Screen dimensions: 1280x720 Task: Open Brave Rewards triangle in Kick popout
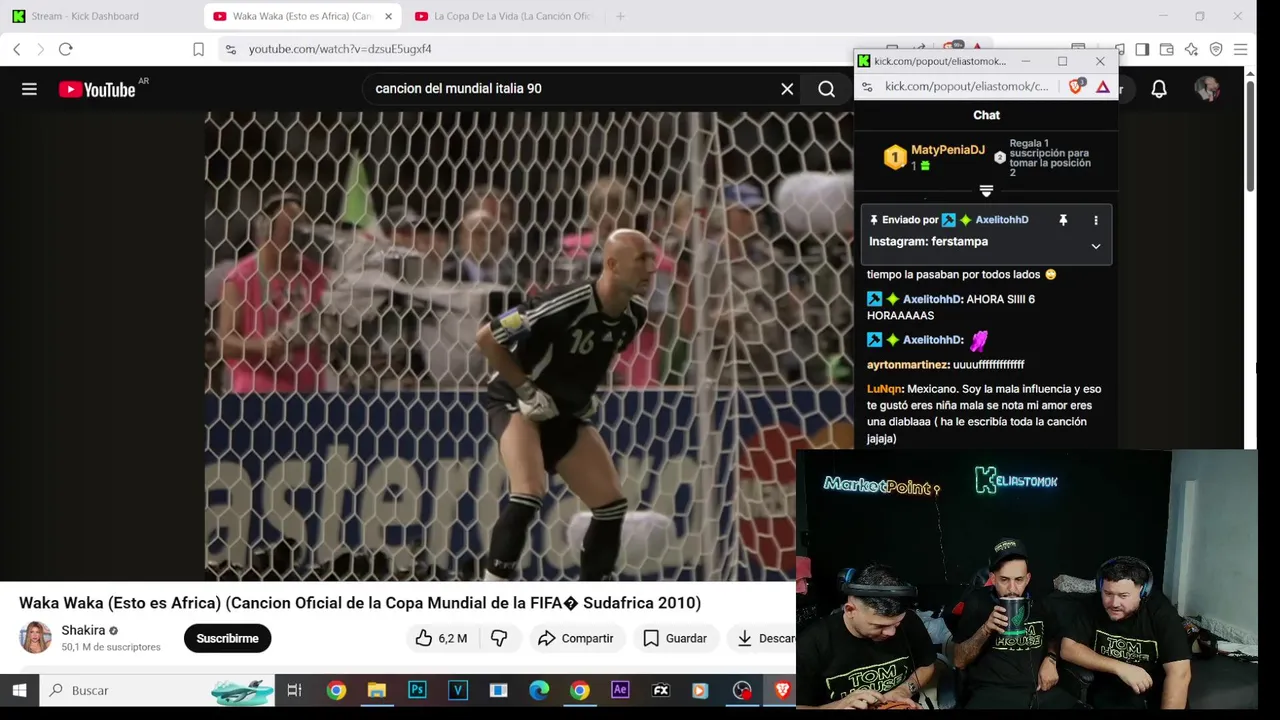coord(1102,87)
